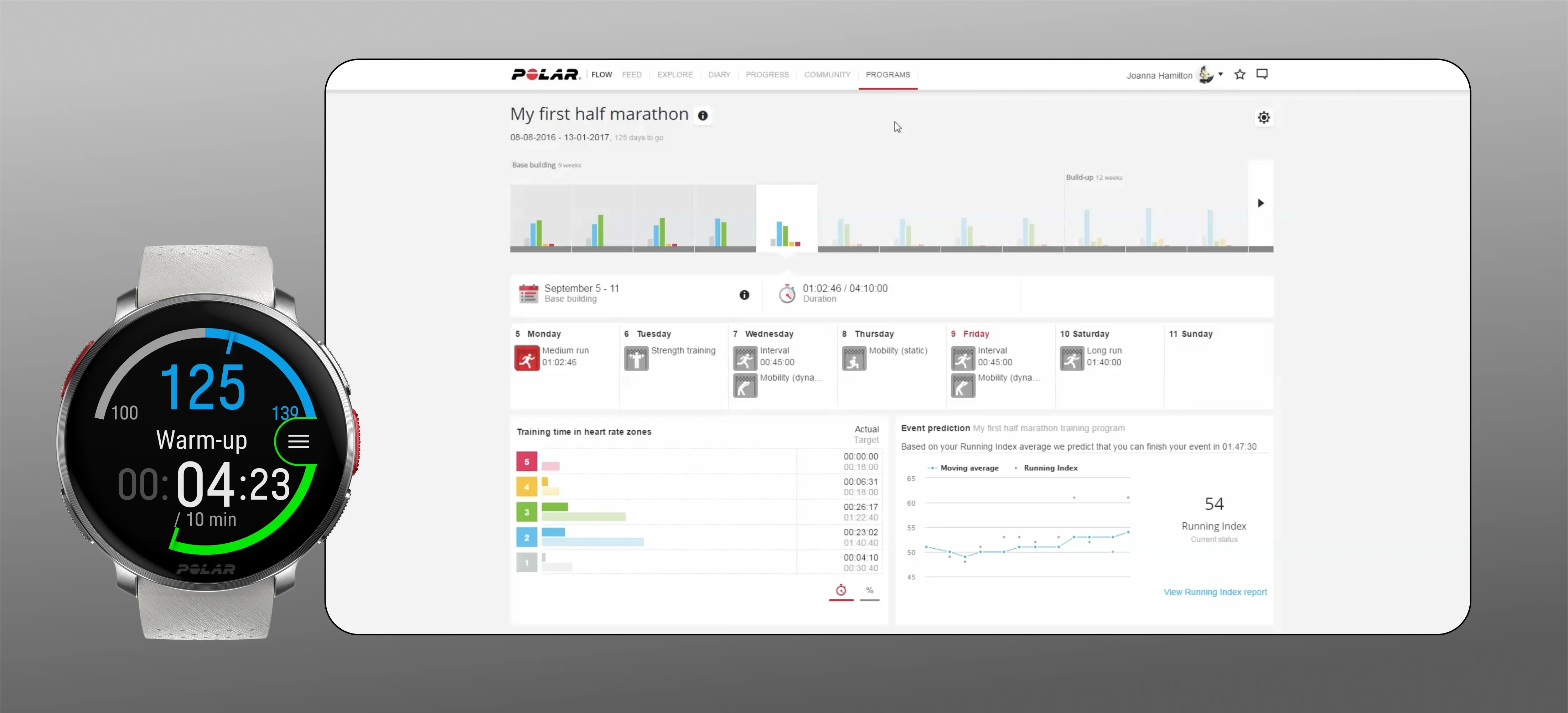Screen dimensions: 1568x713
Task: Click the 01:02:46 / 04:10:00 duration text
Action: click(845, 289)
